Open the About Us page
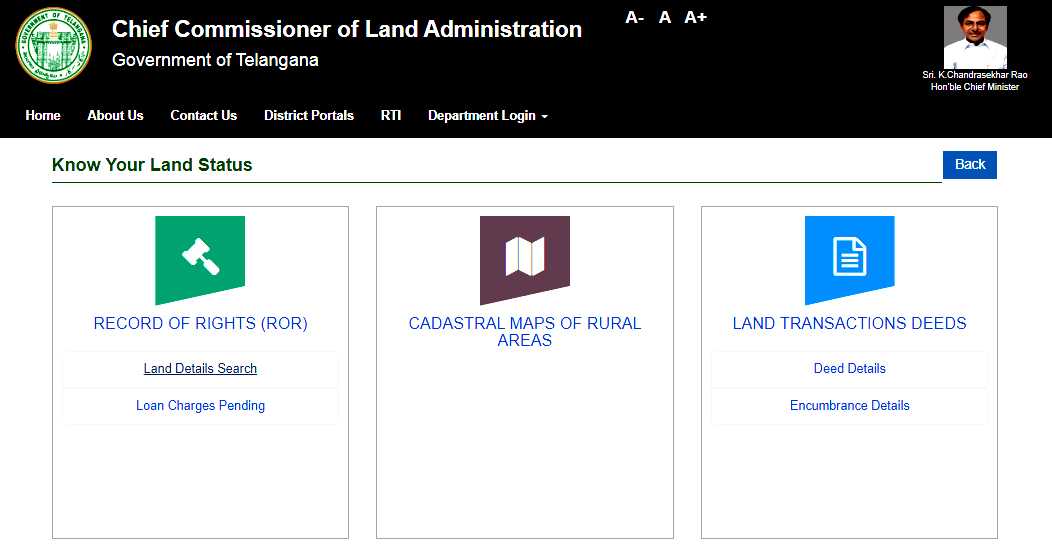Image resolution: width=1052 pixels, height=557 pixels. (115, 115)
